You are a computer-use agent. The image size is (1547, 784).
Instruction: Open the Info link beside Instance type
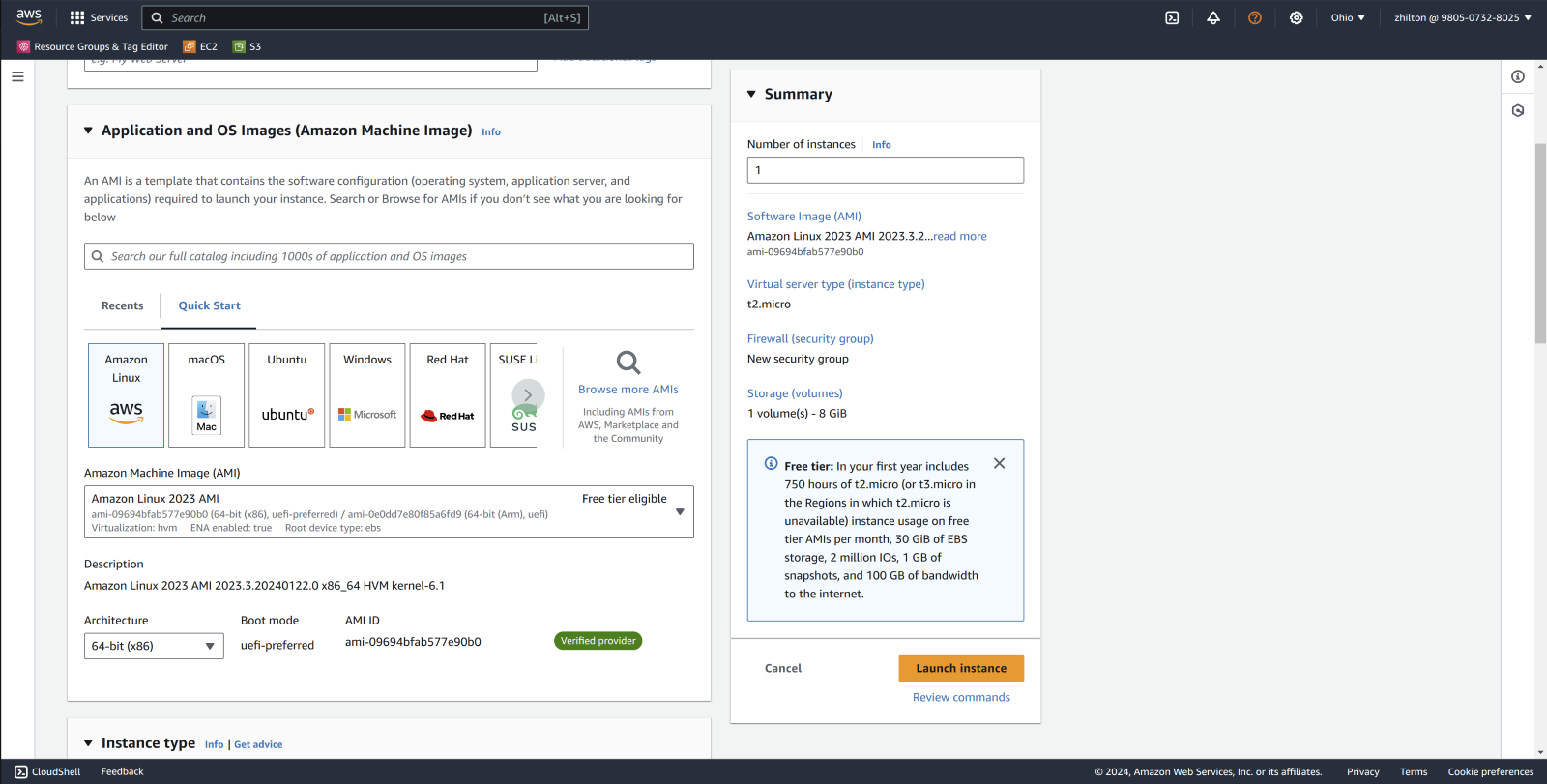point(214,744)
